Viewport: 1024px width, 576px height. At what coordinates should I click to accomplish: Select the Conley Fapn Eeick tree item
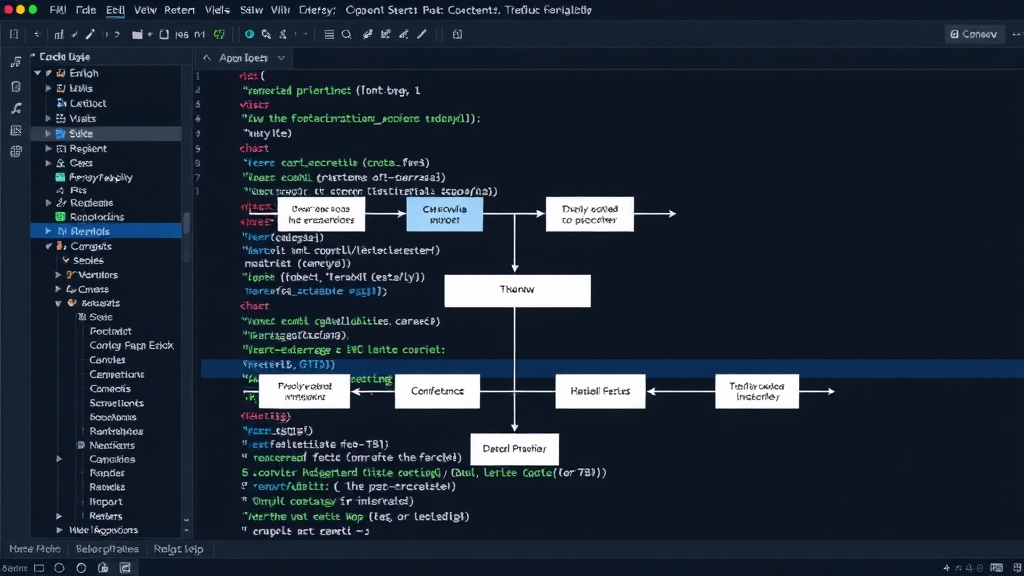[131, 345]
